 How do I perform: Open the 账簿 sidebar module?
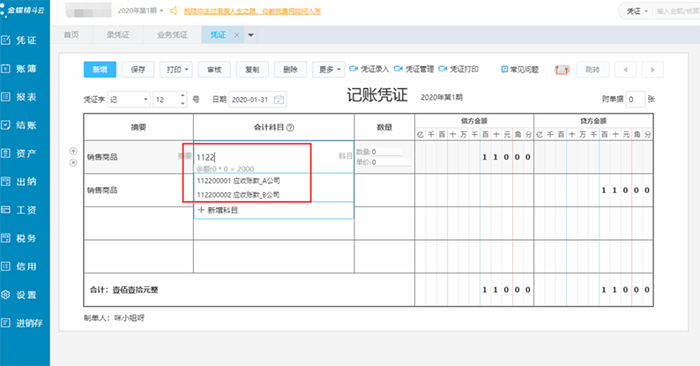click(x=20, y=68)
